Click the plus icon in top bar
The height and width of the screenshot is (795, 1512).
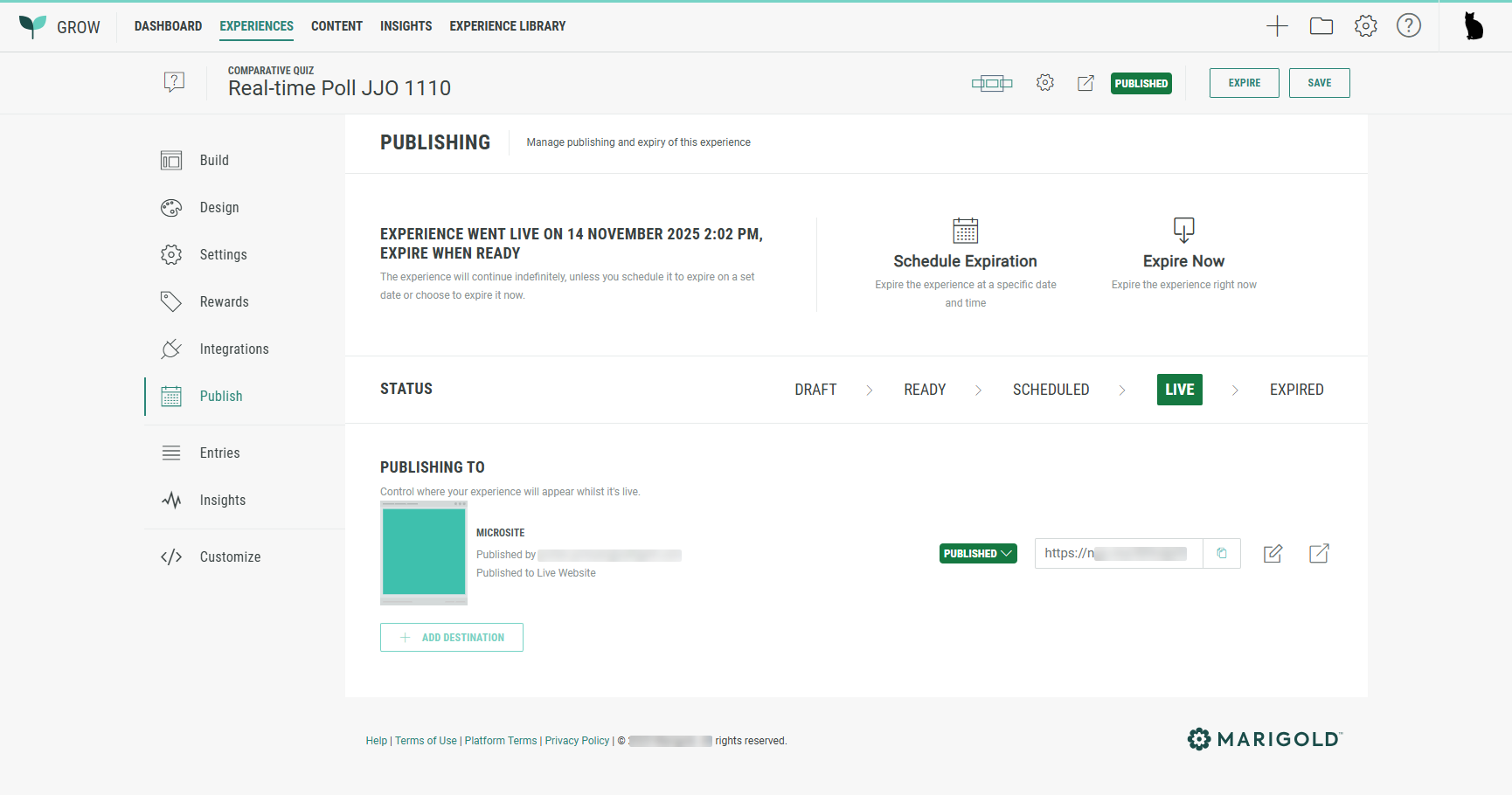1277,26
